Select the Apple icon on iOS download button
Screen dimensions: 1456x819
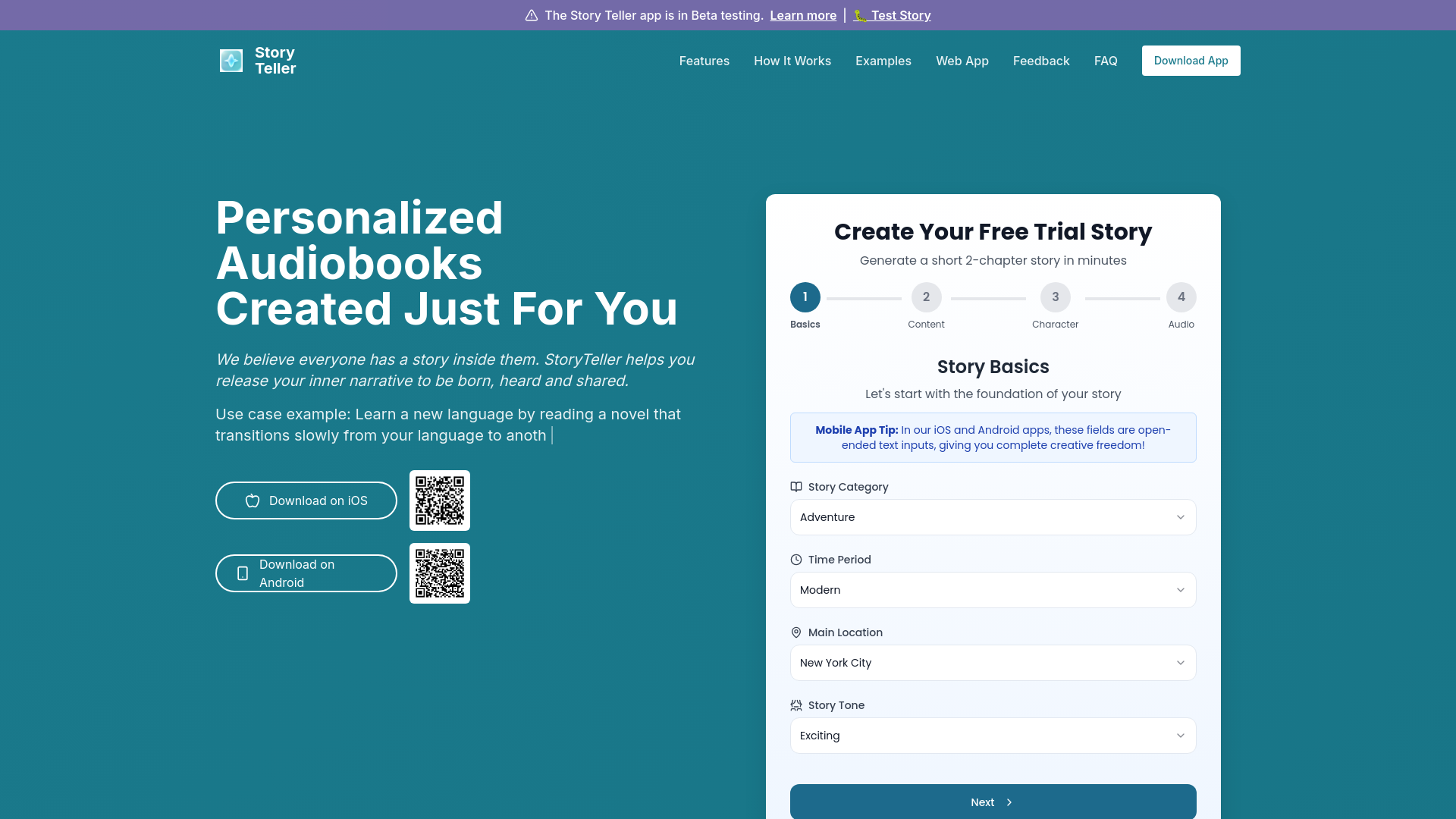(x=252, y=500)
